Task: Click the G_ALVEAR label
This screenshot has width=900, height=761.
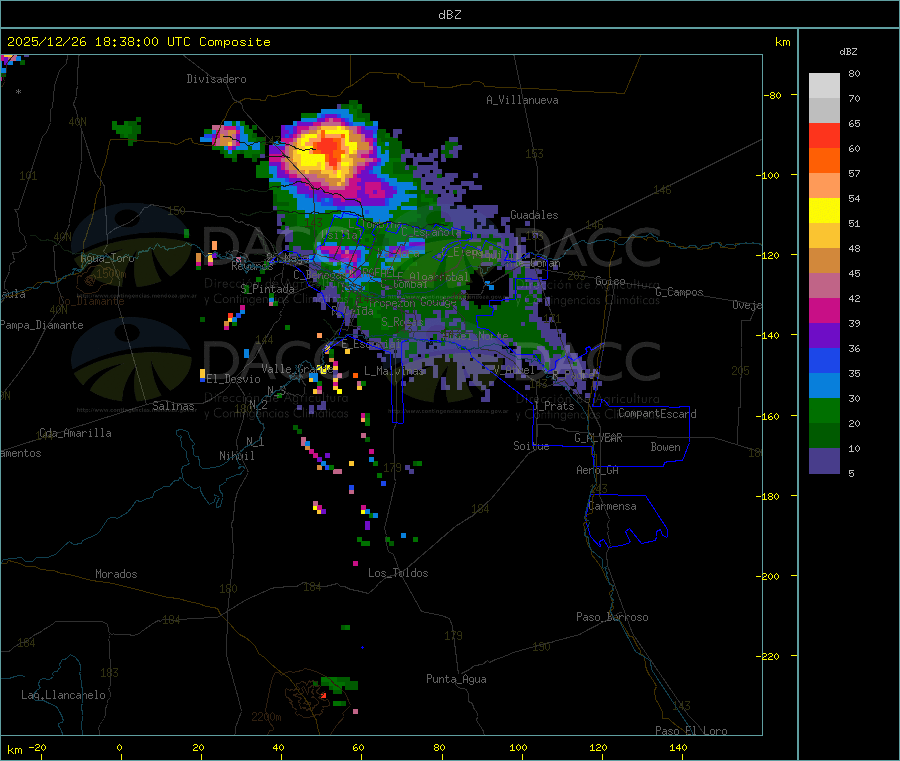Action: coord(598,438)
